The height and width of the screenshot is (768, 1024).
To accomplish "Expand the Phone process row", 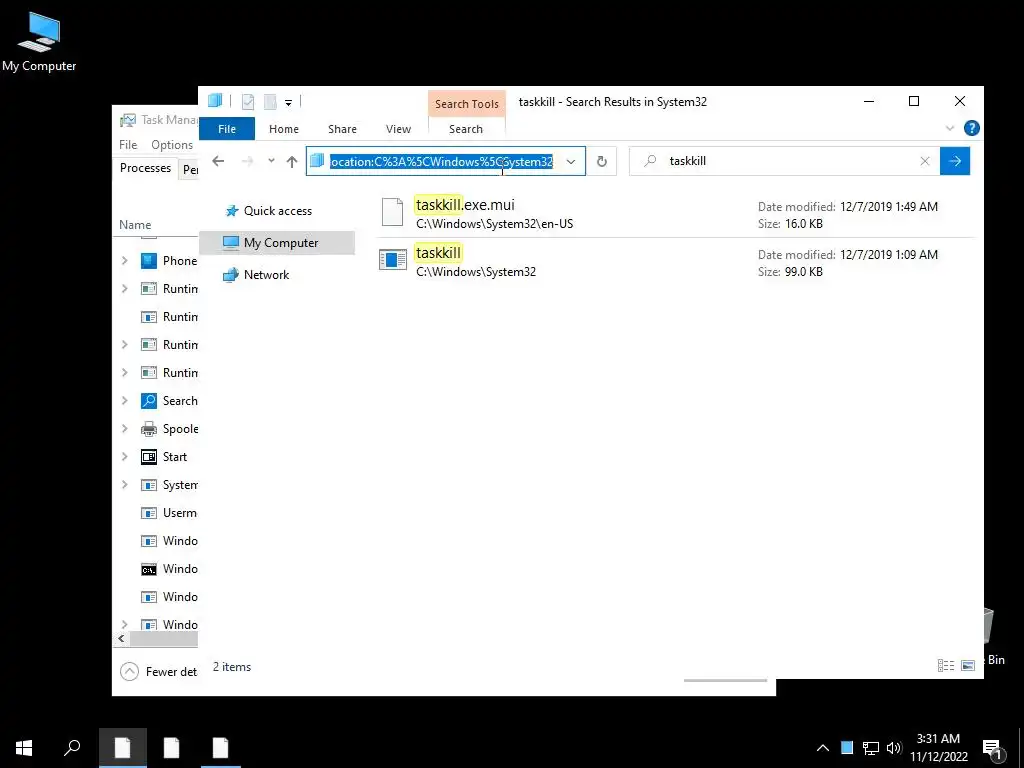I will [125, 261].
